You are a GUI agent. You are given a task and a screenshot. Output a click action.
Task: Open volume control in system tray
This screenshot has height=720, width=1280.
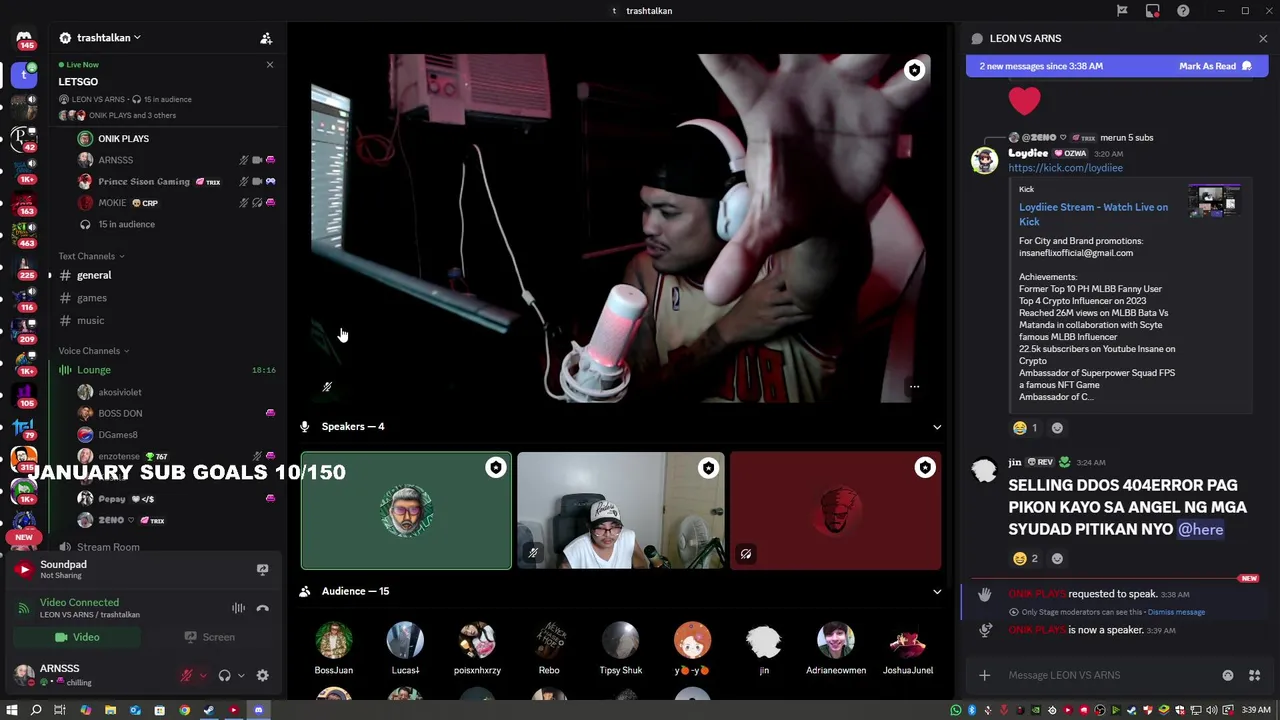tap(1212, 710)
